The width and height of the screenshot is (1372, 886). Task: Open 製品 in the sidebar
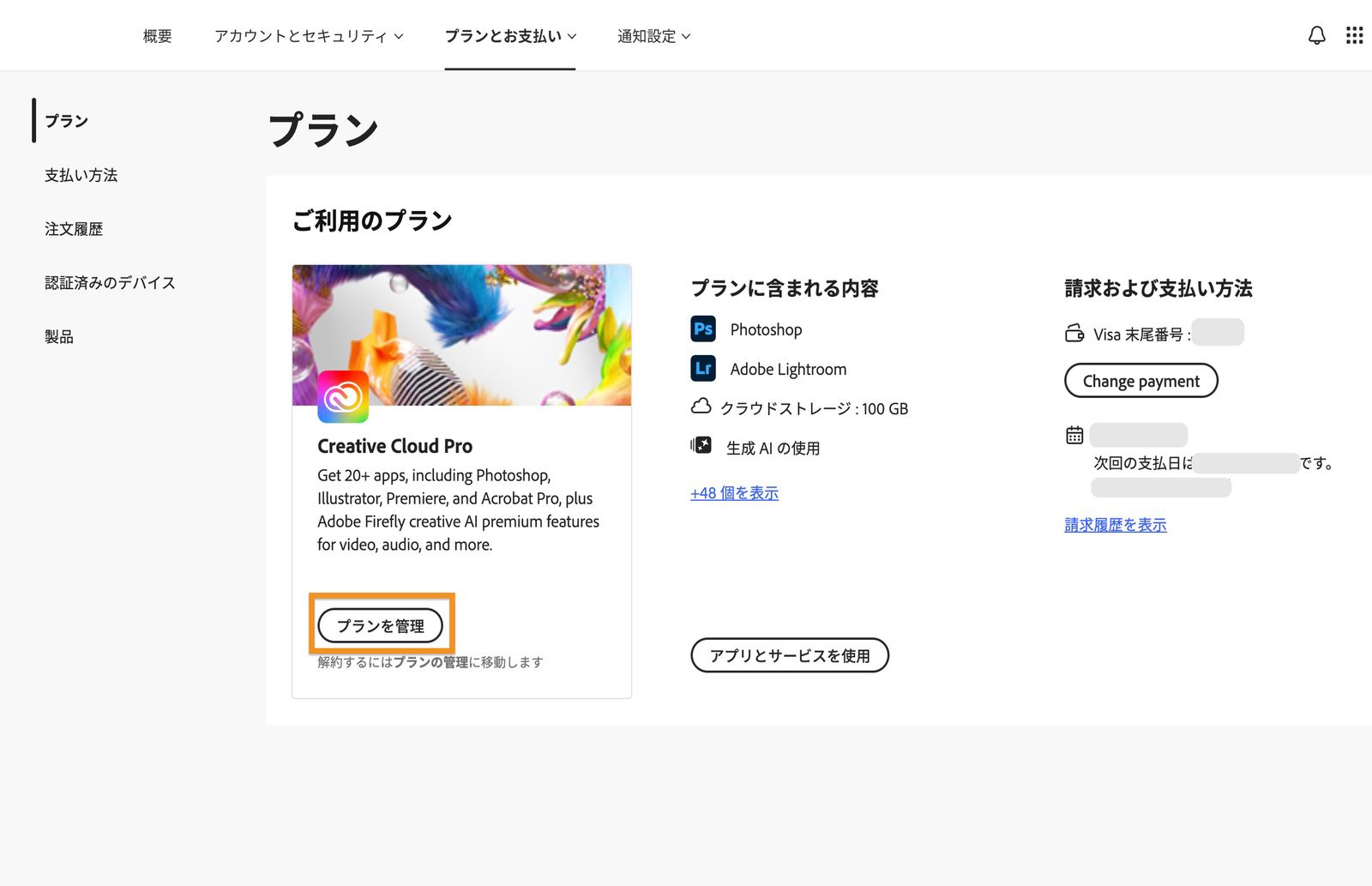(59, 337)
